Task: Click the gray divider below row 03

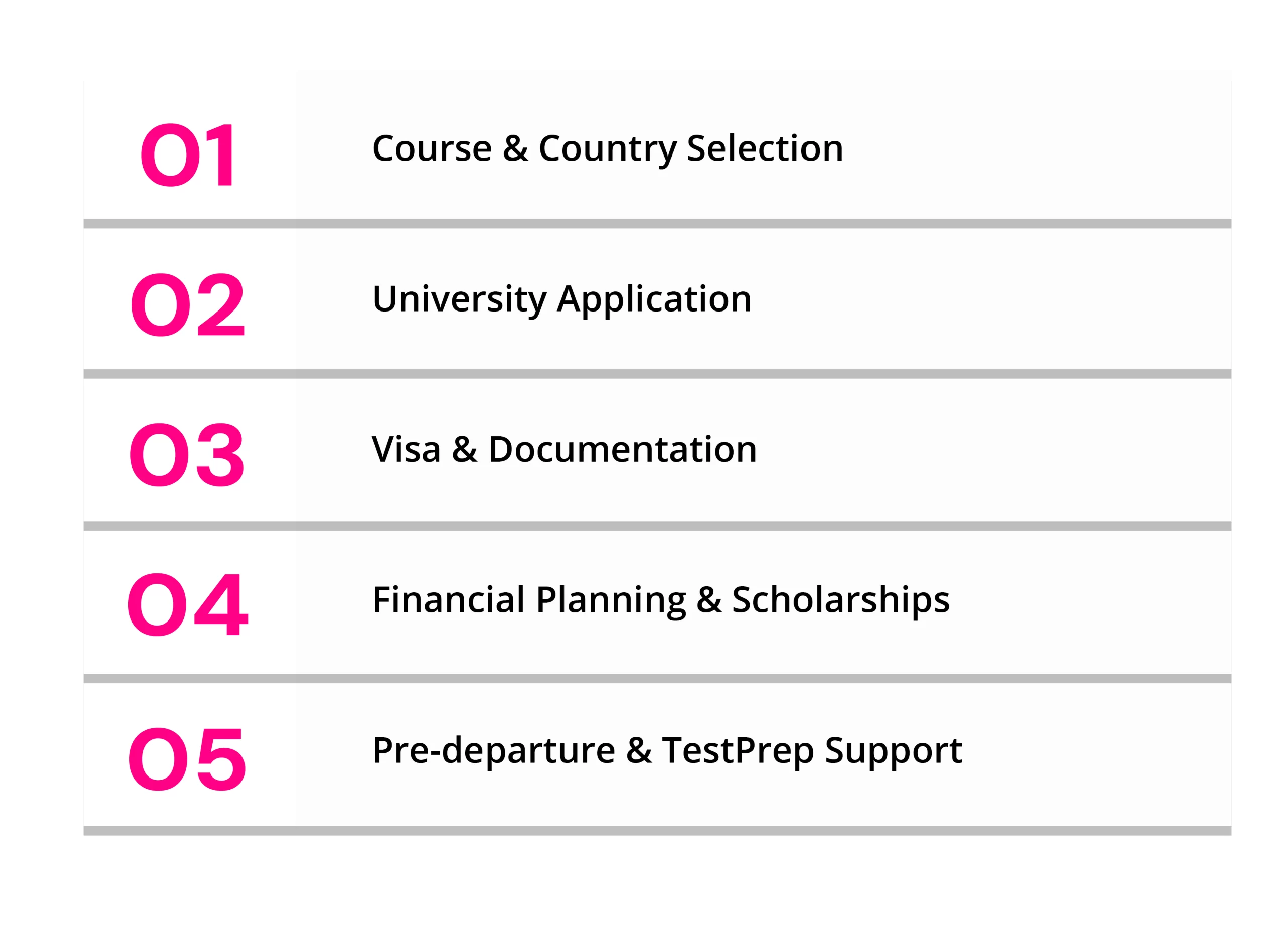Action: coord(657,526)
